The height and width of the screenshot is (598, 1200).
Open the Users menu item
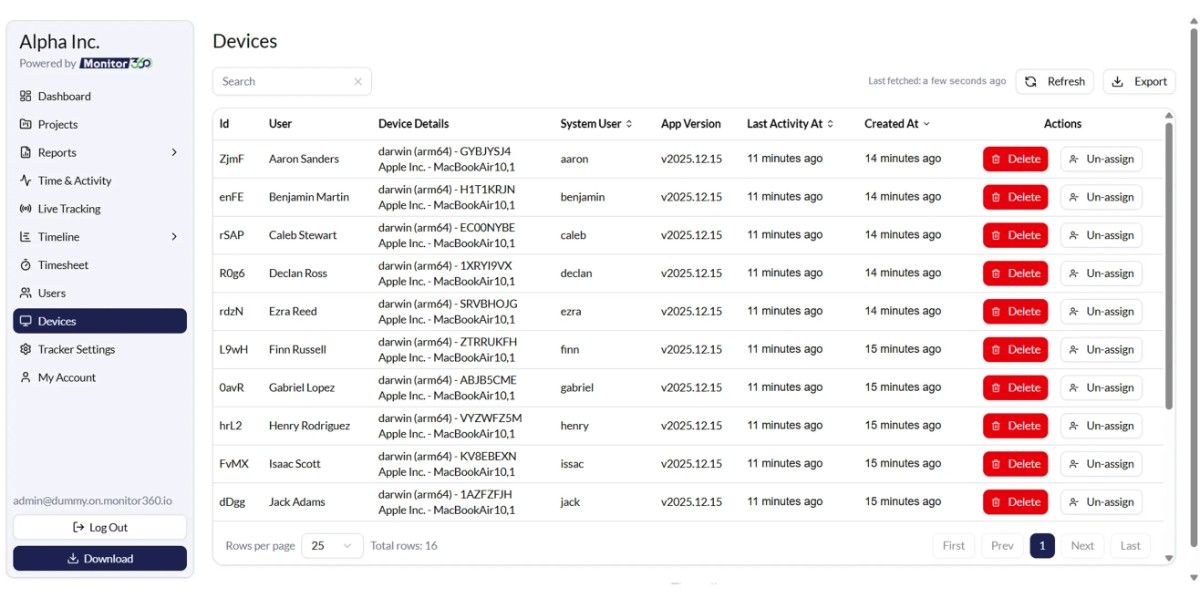pyautogui.click(x=51, y=293)
